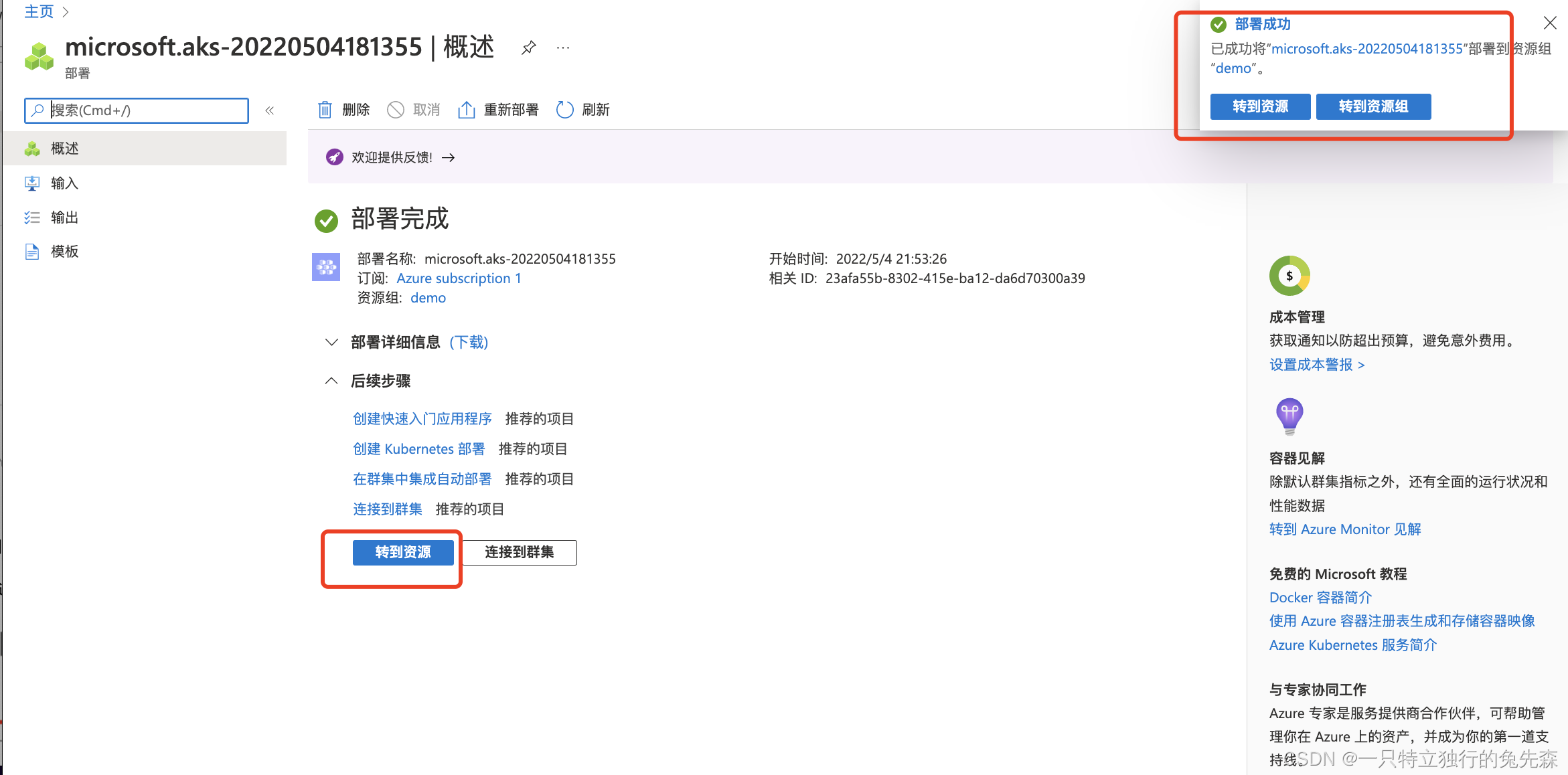Click the 欢迎提供反馈! text
This screenshot has width=1568, height=775.
click(x=392, y=157)
